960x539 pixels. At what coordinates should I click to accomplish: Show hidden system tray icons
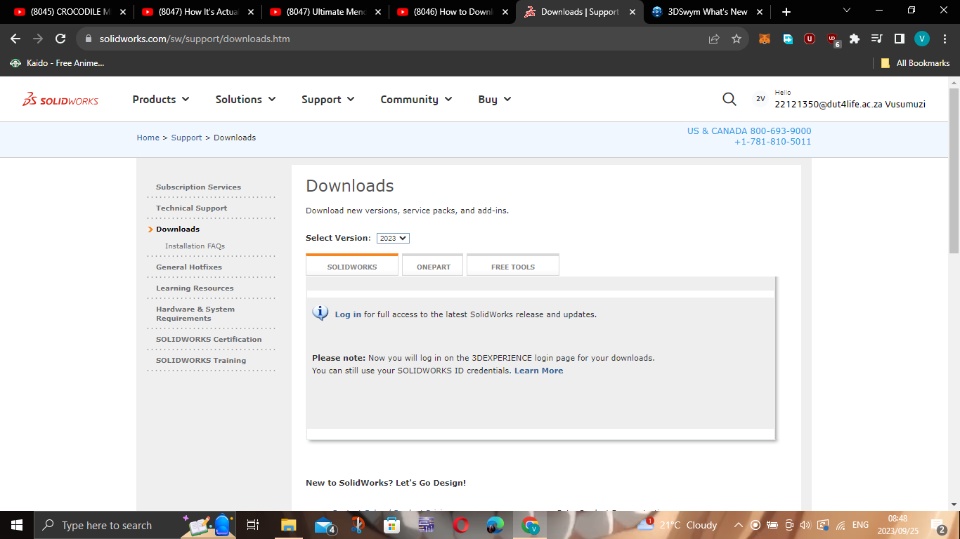[738, 525]
